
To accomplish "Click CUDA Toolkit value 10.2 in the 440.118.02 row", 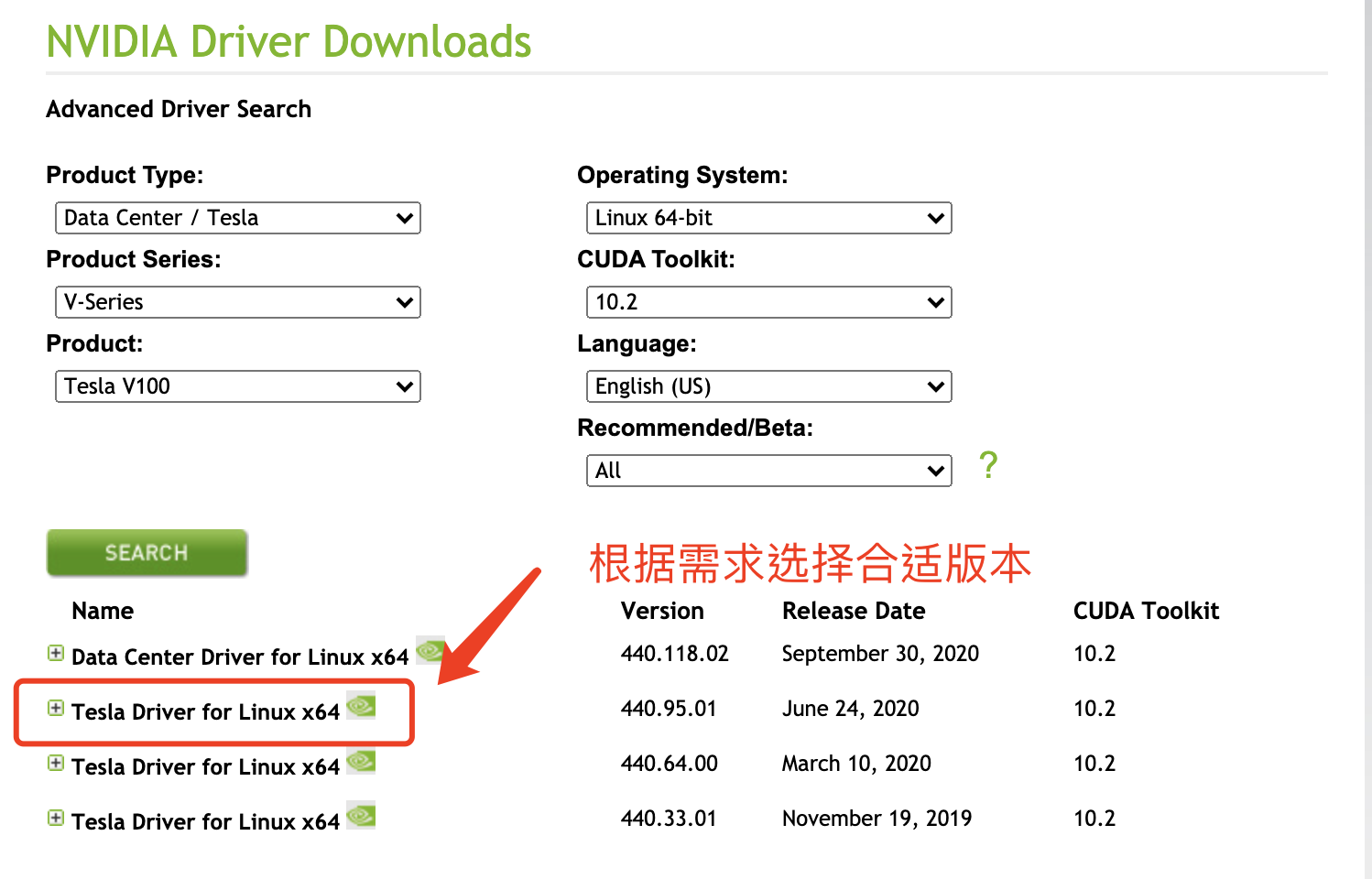I will 1094,654.
